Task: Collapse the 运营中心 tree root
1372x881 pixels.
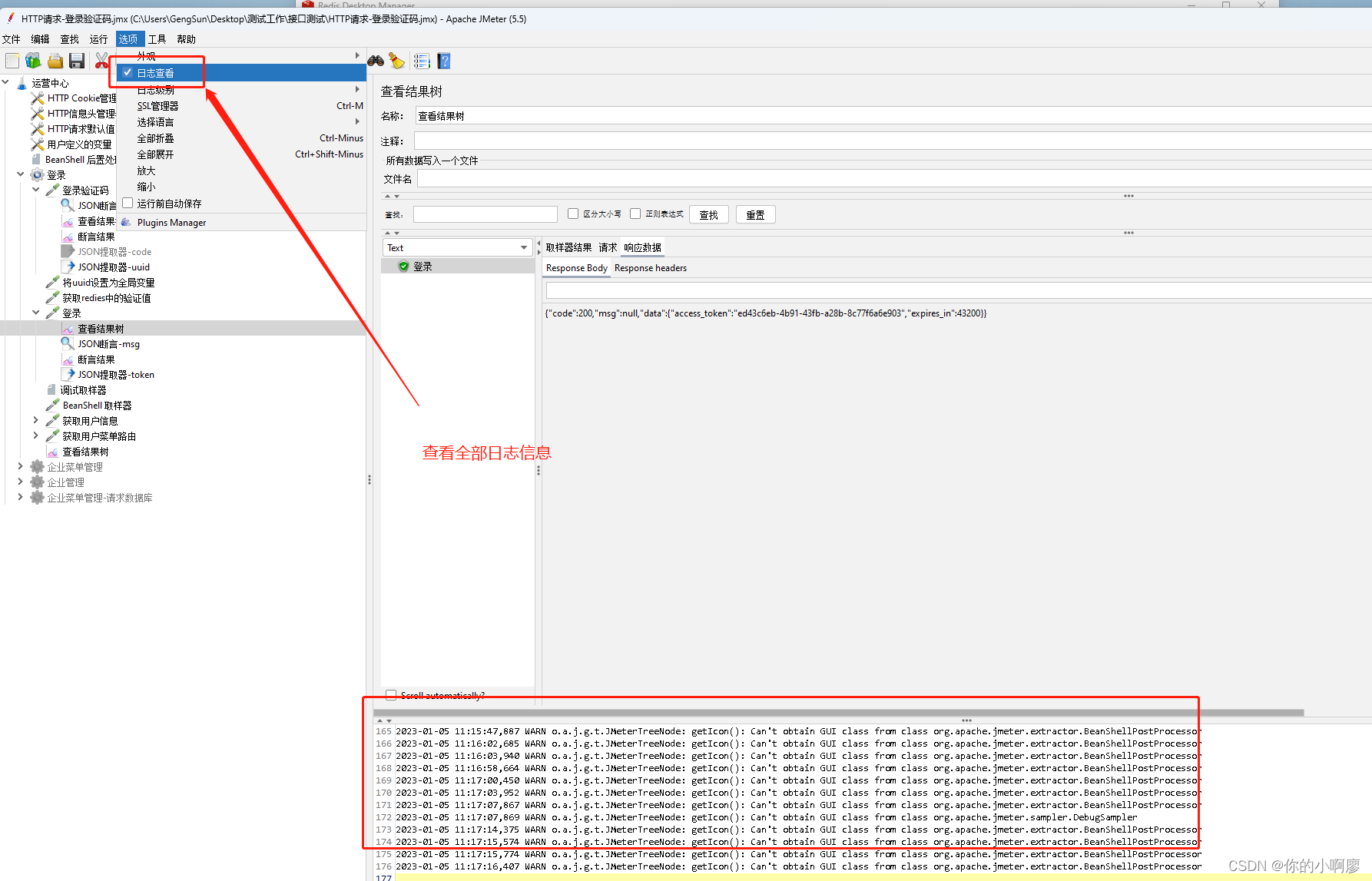Action: (5, 82)
